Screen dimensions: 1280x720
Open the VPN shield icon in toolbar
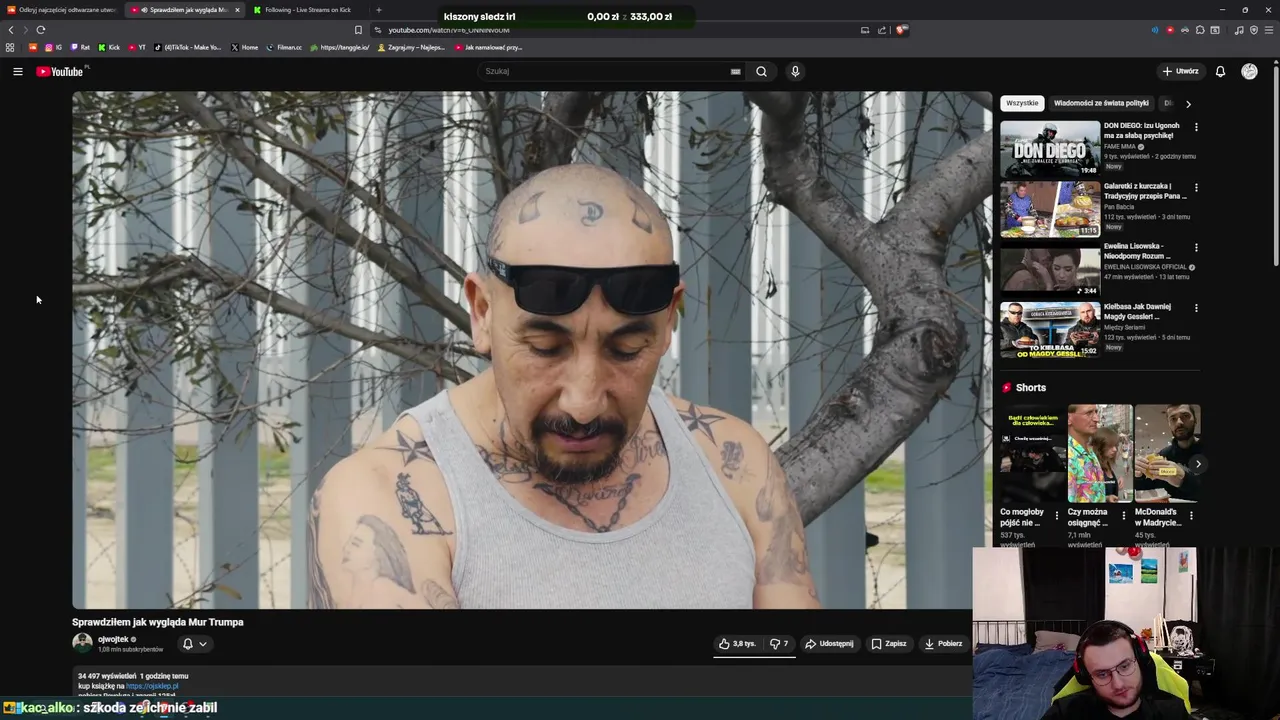(1254, 30)
